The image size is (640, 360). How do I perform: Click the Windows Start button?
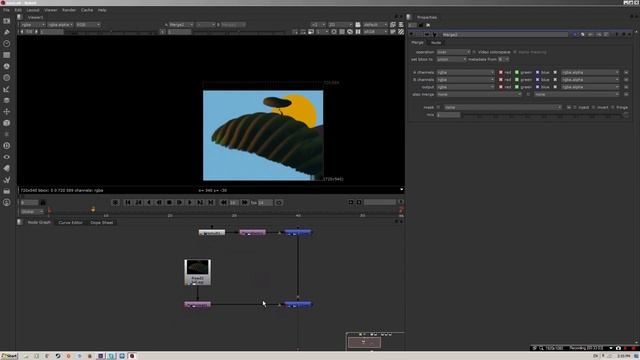(9, 356)
